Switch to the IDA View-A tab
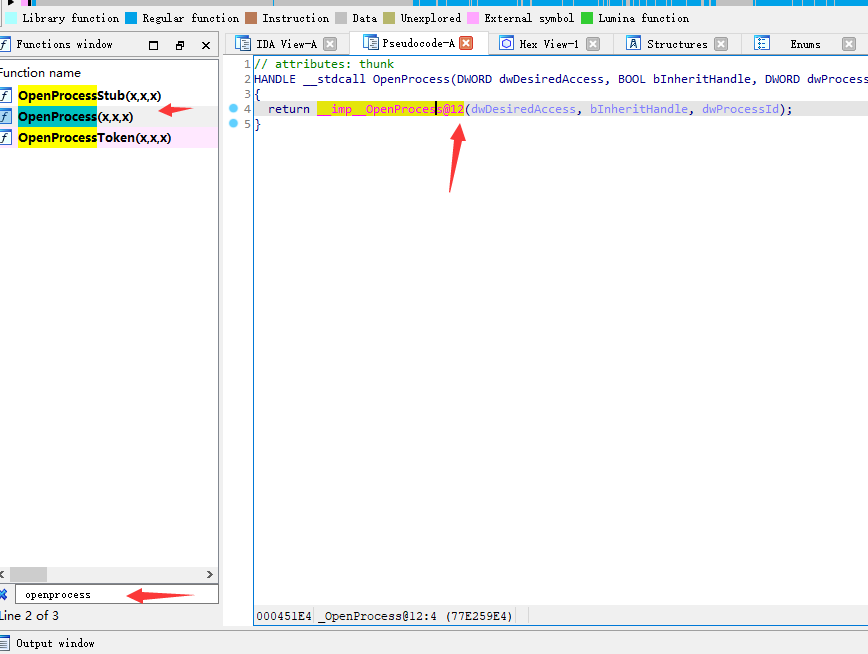 286,44
